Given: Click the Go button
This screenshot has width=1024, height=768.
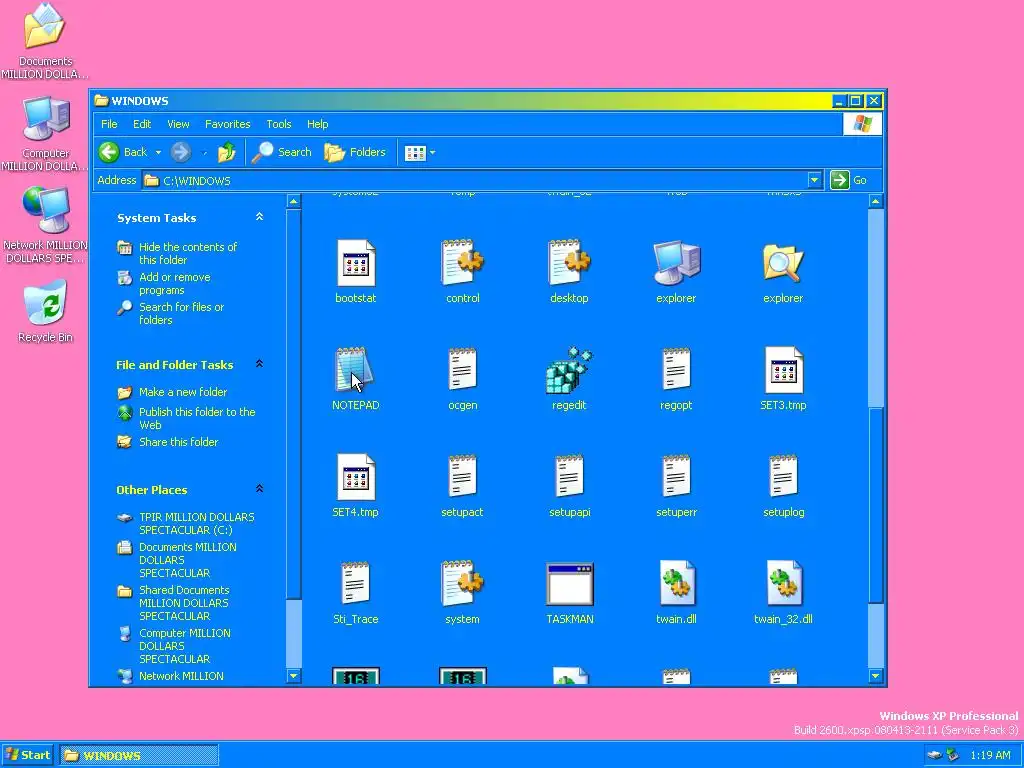Looking at the screenshot, I should click(849, 180).
